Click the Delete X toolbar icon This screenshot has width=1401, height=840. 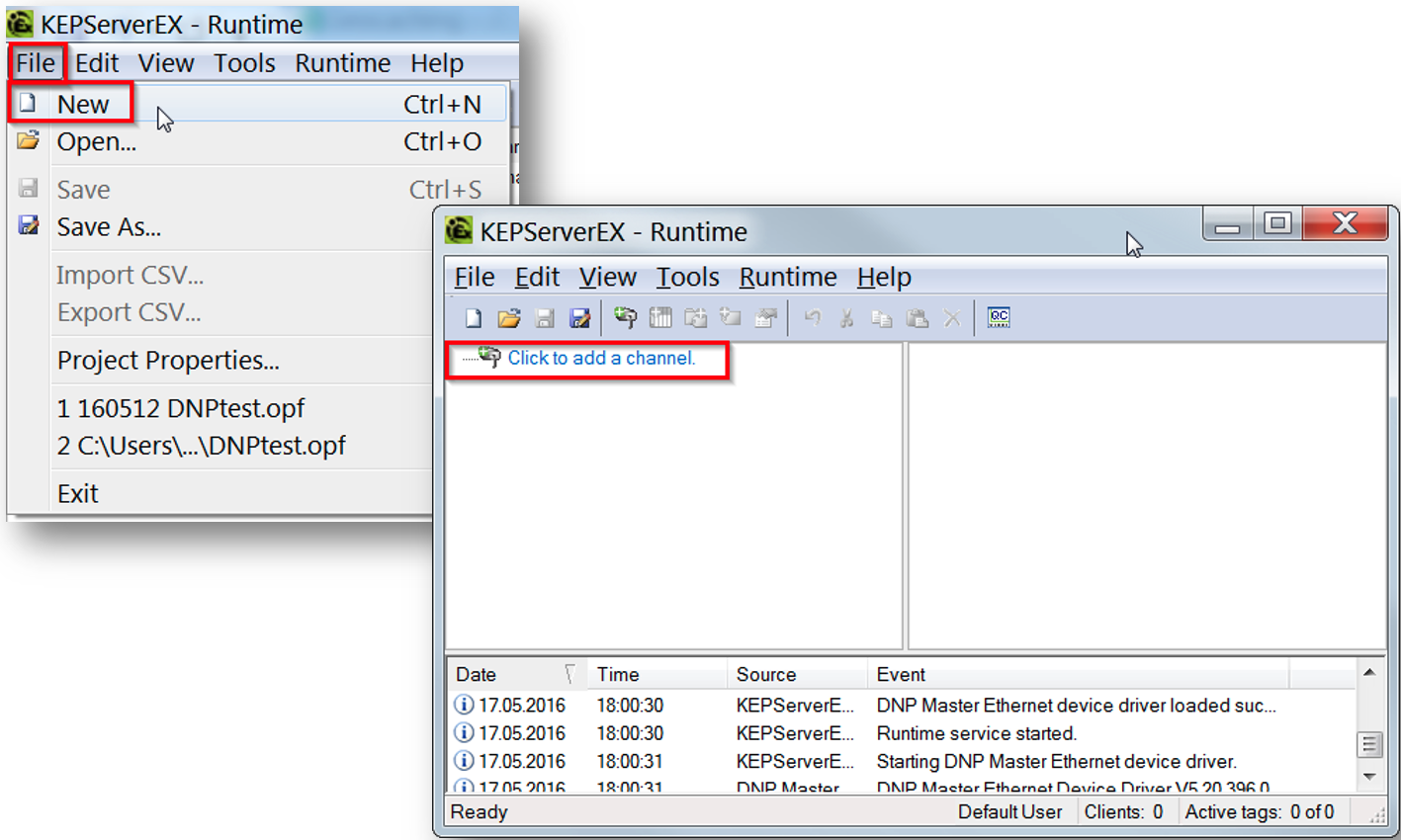pyautogui.click(x=952, y=318)
